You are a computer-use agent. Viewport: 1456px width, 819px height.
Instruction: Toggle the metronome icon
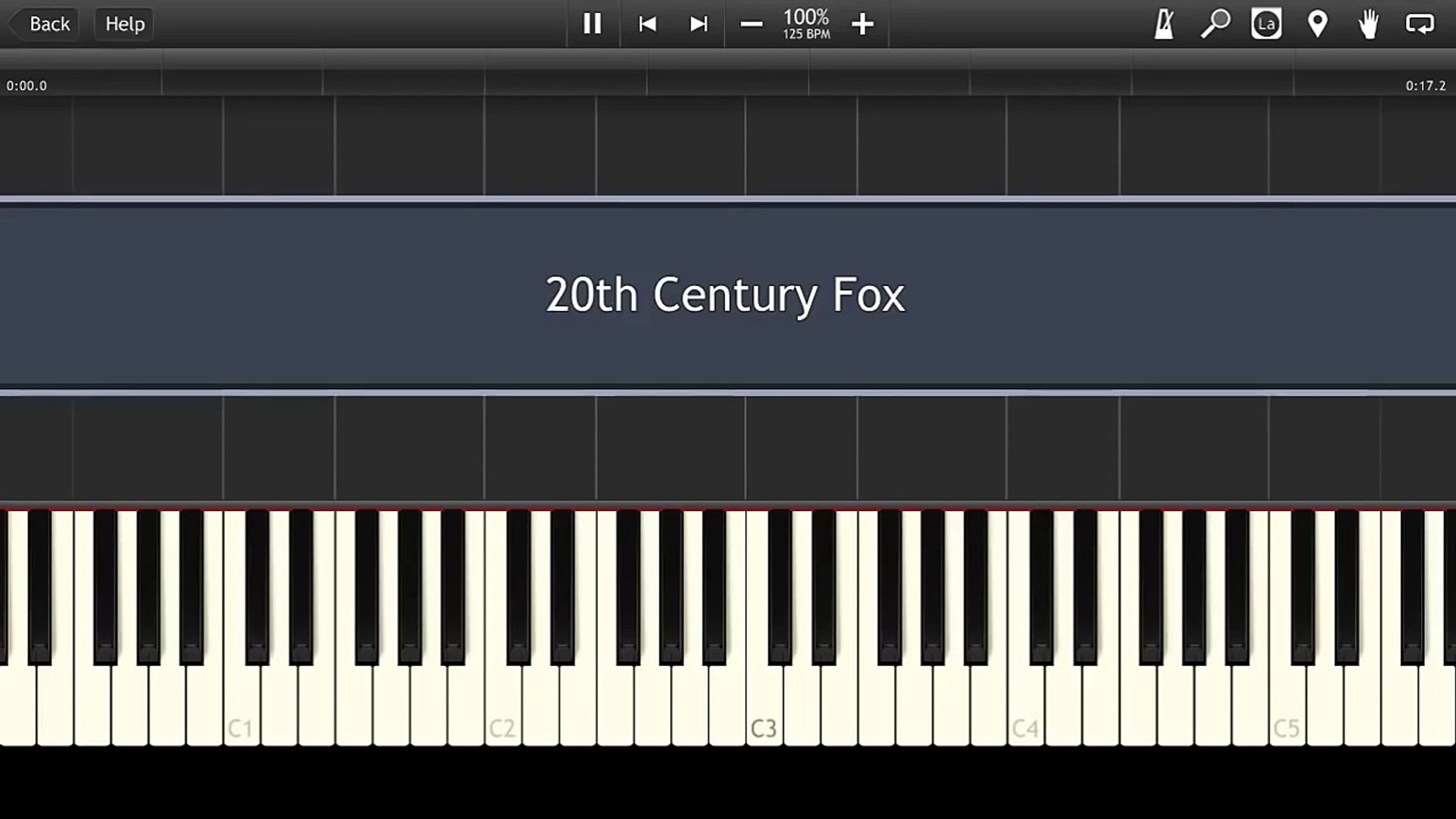click(1164, 24)
